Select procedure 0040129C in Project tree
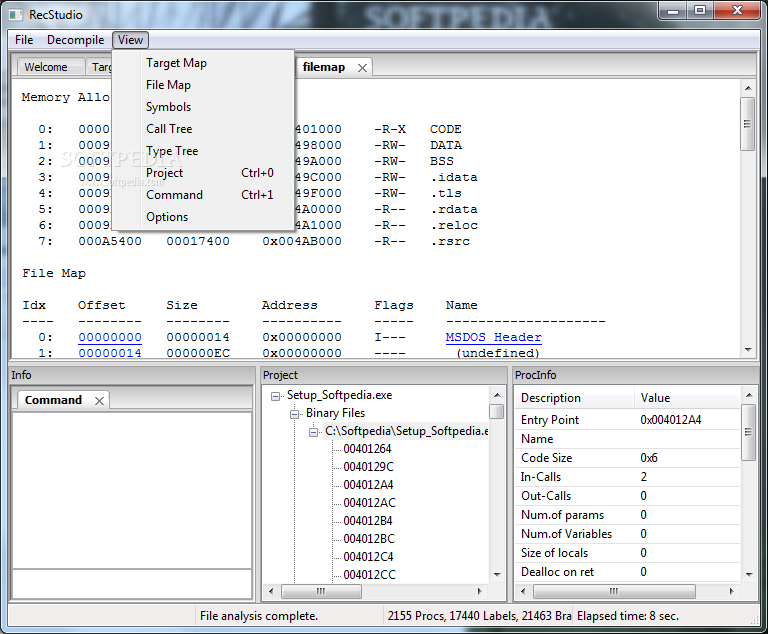Viewport: 768px width, 634px height. pos(368,467)
